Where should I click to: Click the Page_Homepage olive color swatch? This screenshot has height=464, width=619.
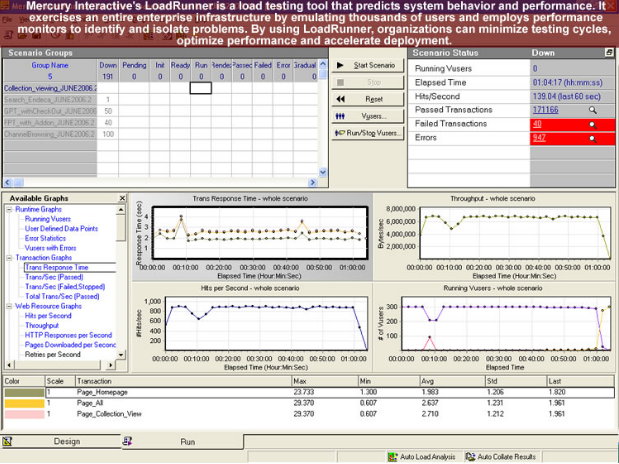[24, 393]
